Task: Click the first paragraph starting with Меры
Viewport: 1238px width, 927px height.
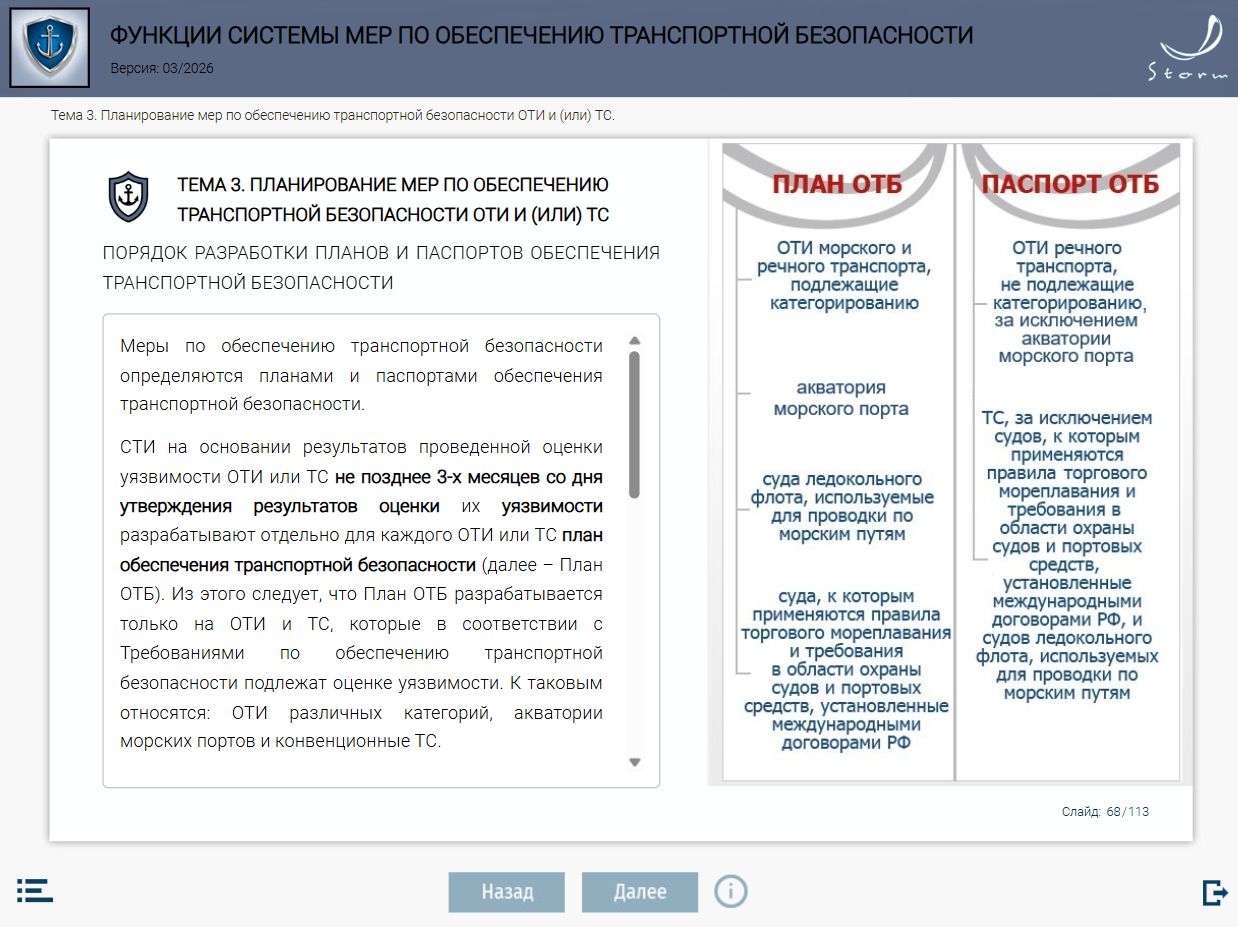Action: click(361, 375)
